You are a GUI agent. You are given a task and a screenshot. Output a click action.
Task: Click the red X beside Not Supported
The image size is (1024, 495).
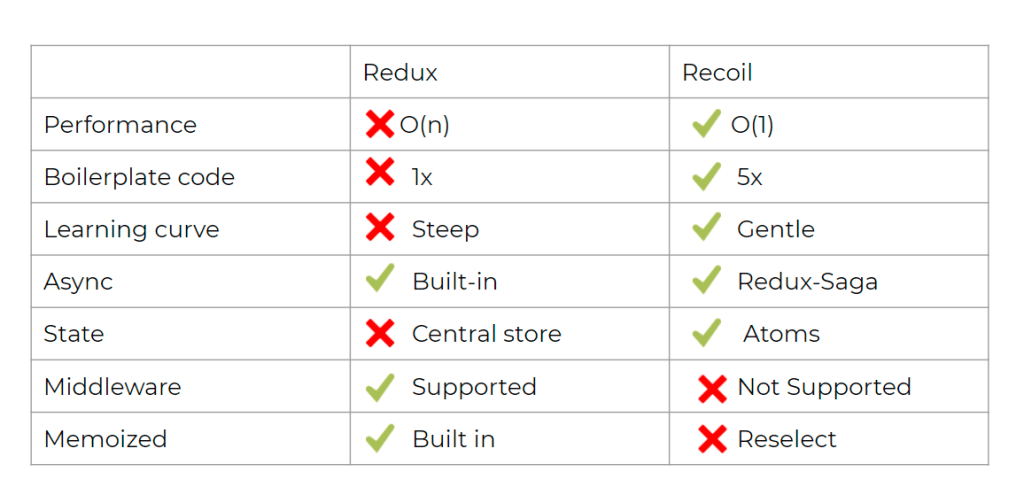tap(712, 388)
